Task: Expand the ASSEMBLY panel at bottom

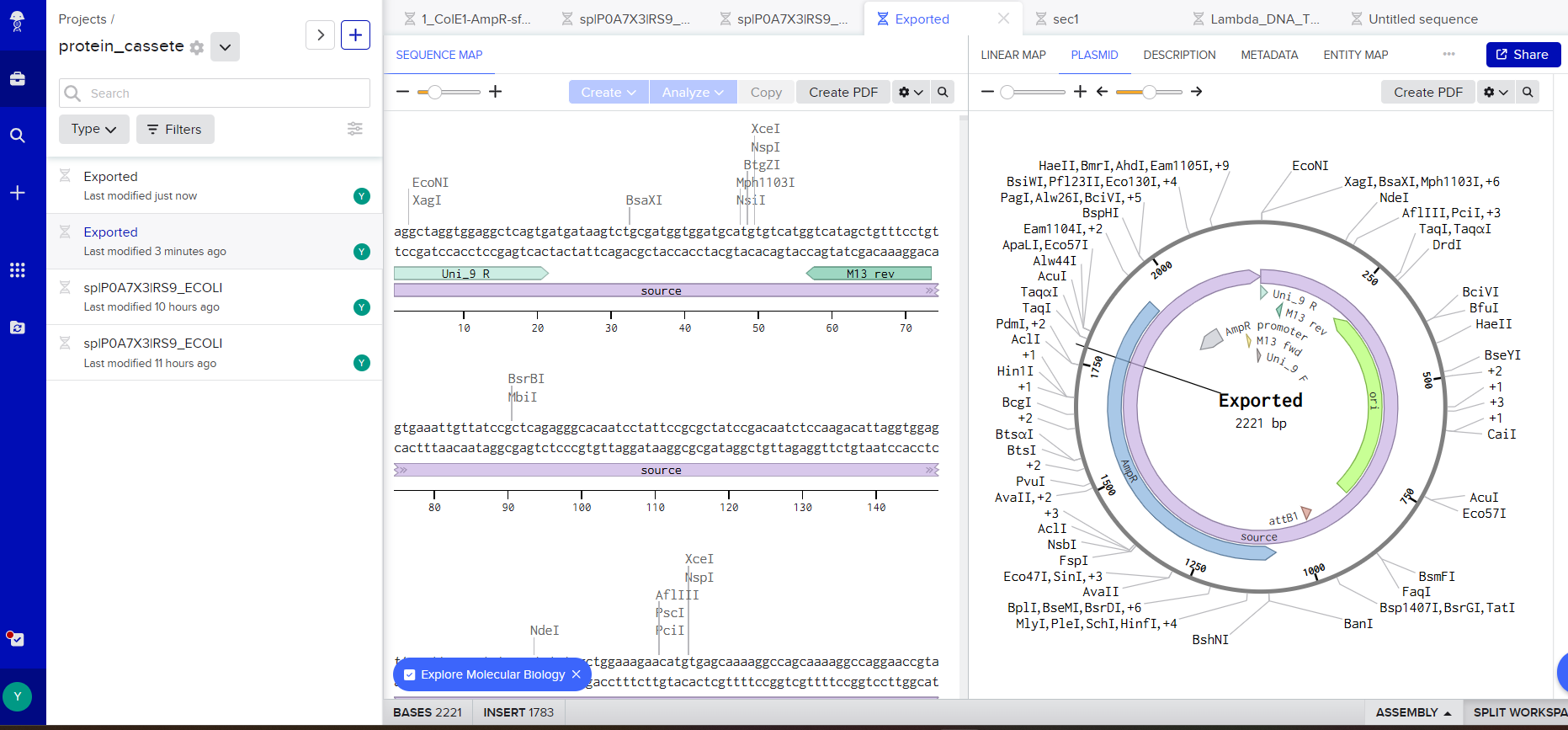Action: pyautogui.click(x=1413, y=712)
